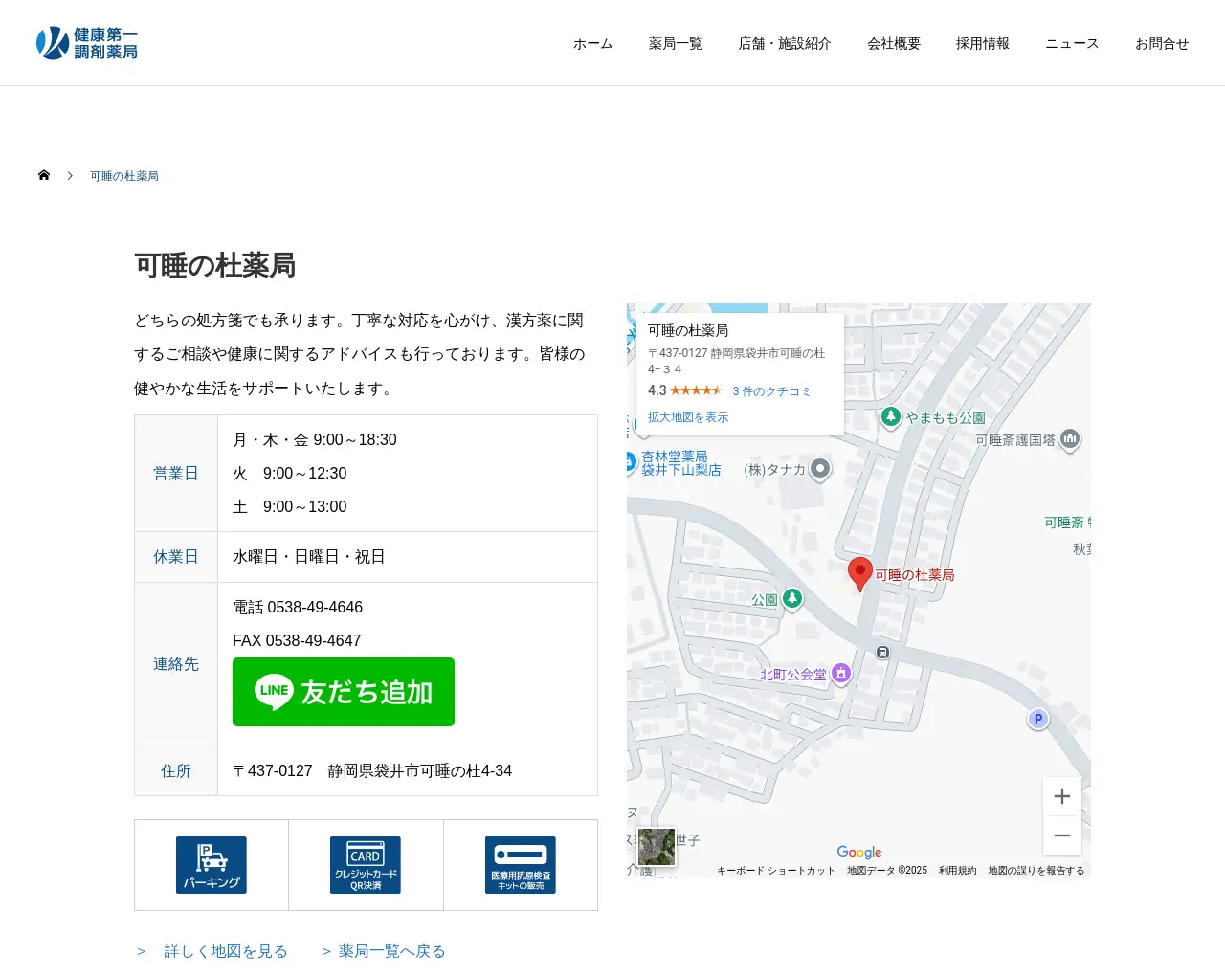Click the やまもも公園 tree marker icon

pos(891,417)
